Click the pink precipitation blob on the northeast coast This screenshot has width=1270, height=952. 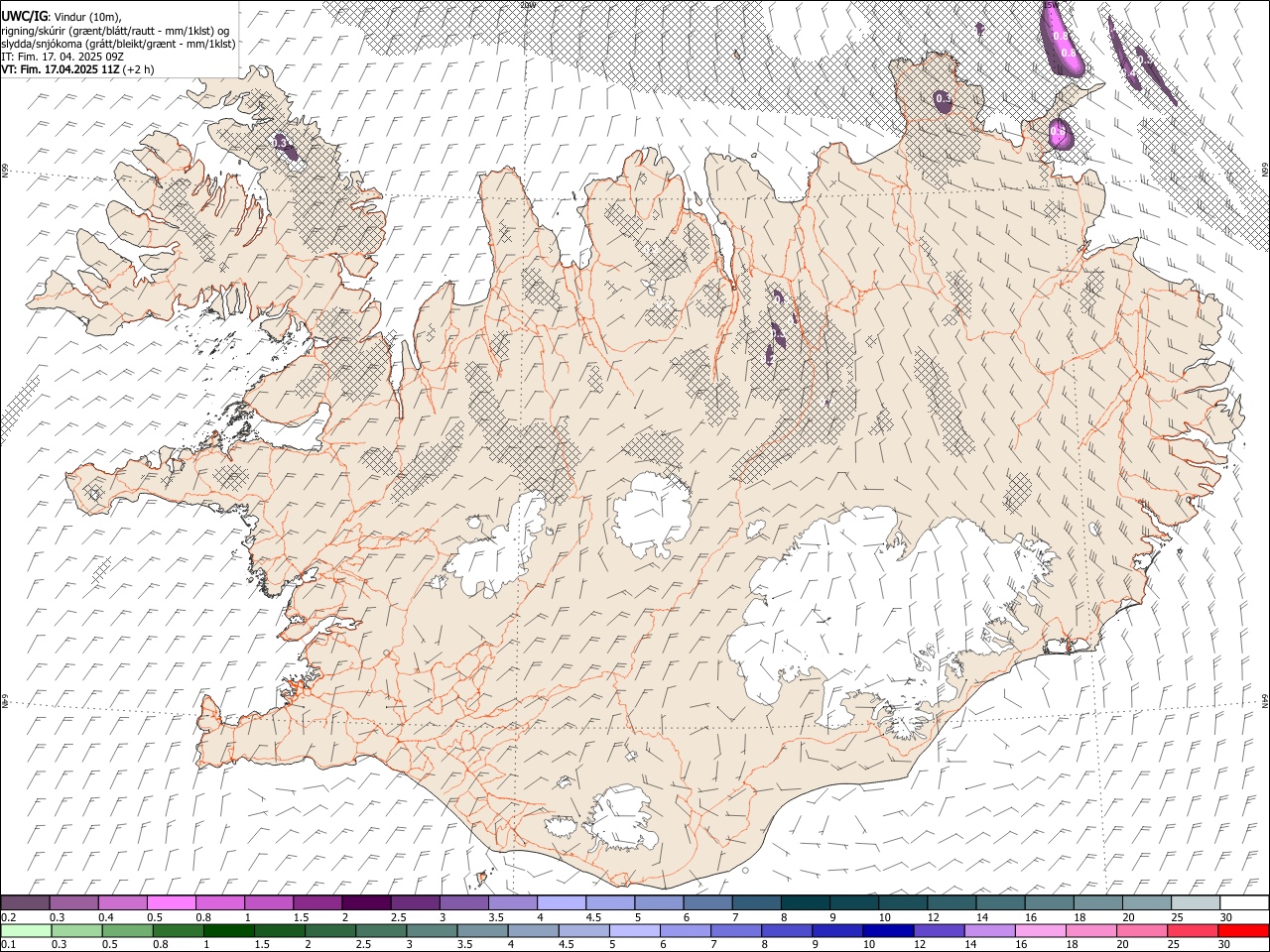1060,133
